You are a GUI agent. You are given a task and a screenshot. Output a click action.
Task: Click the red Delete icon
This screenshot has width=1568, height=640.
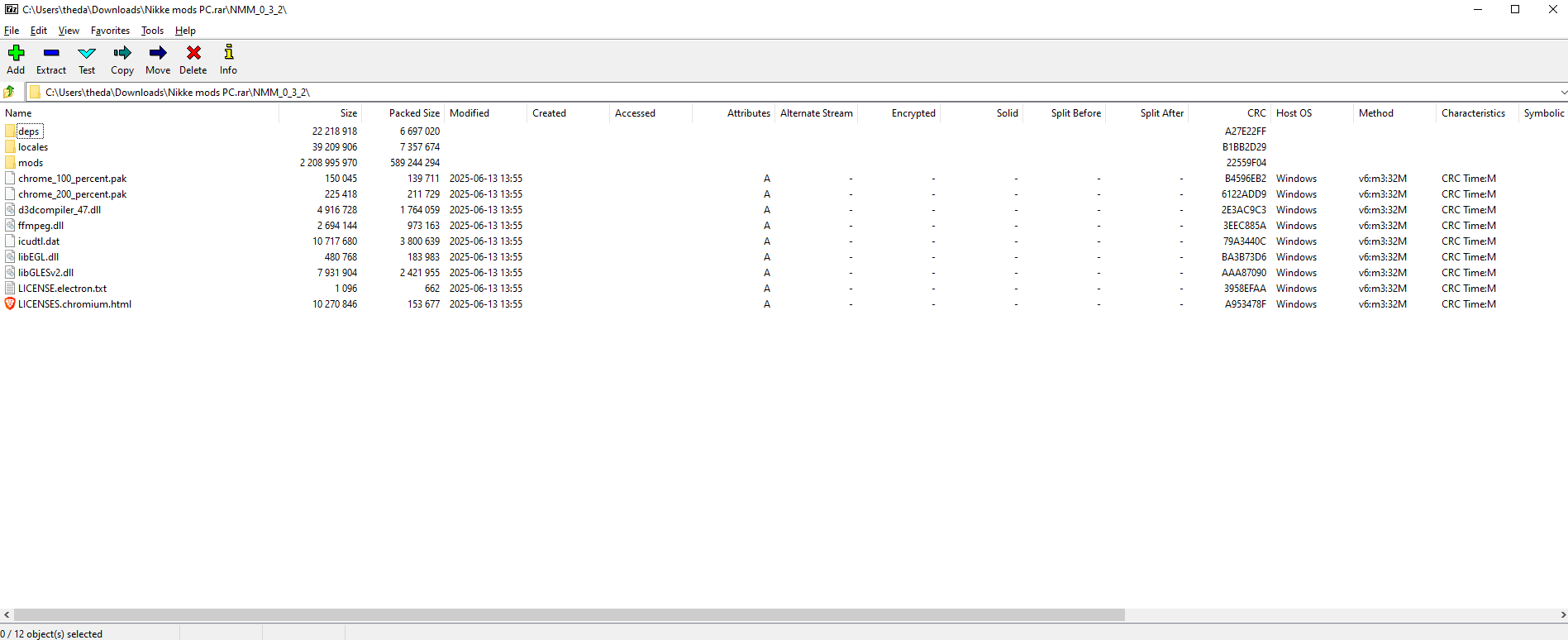pos(193,53)
